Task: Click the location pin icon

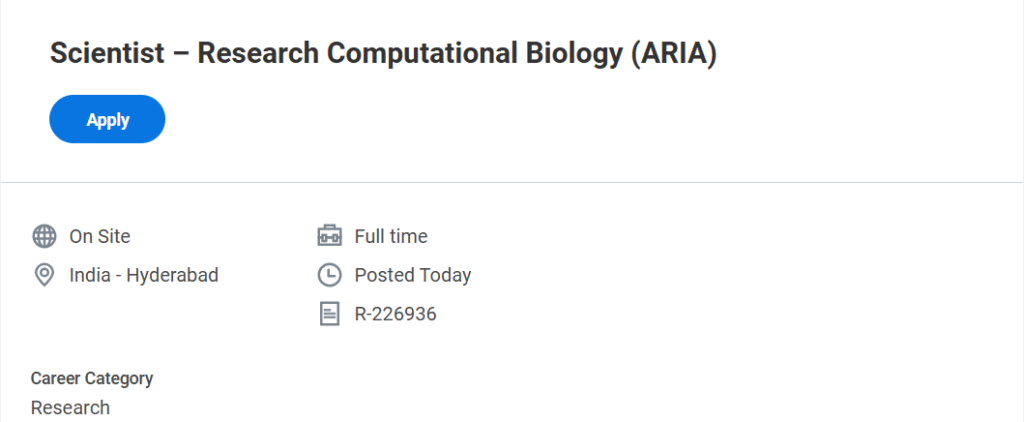Action: (44, 275)
